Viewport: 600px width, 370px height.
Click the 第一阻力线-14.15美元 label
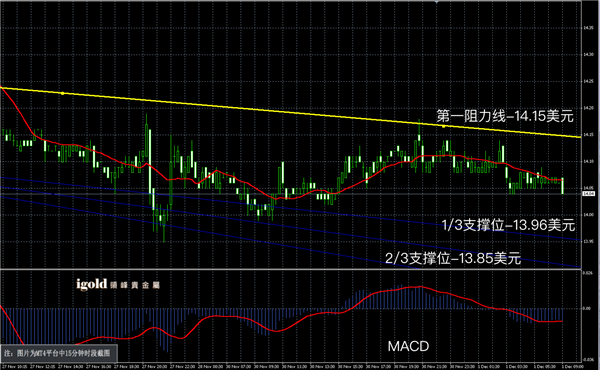pos(505,116)
